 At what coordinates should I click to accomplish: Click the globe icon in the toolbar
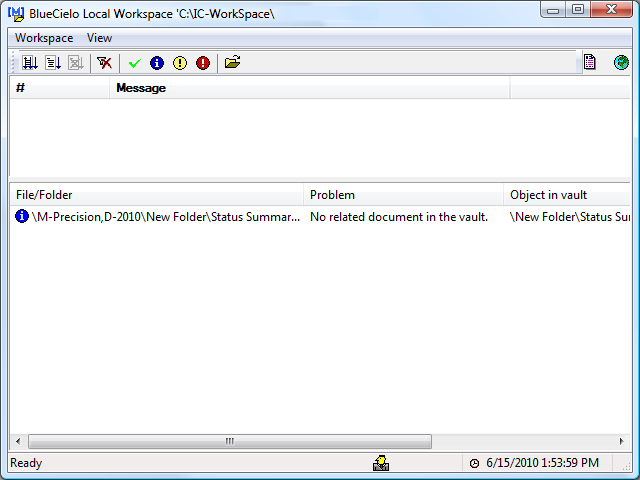click(x=621, y=63)
